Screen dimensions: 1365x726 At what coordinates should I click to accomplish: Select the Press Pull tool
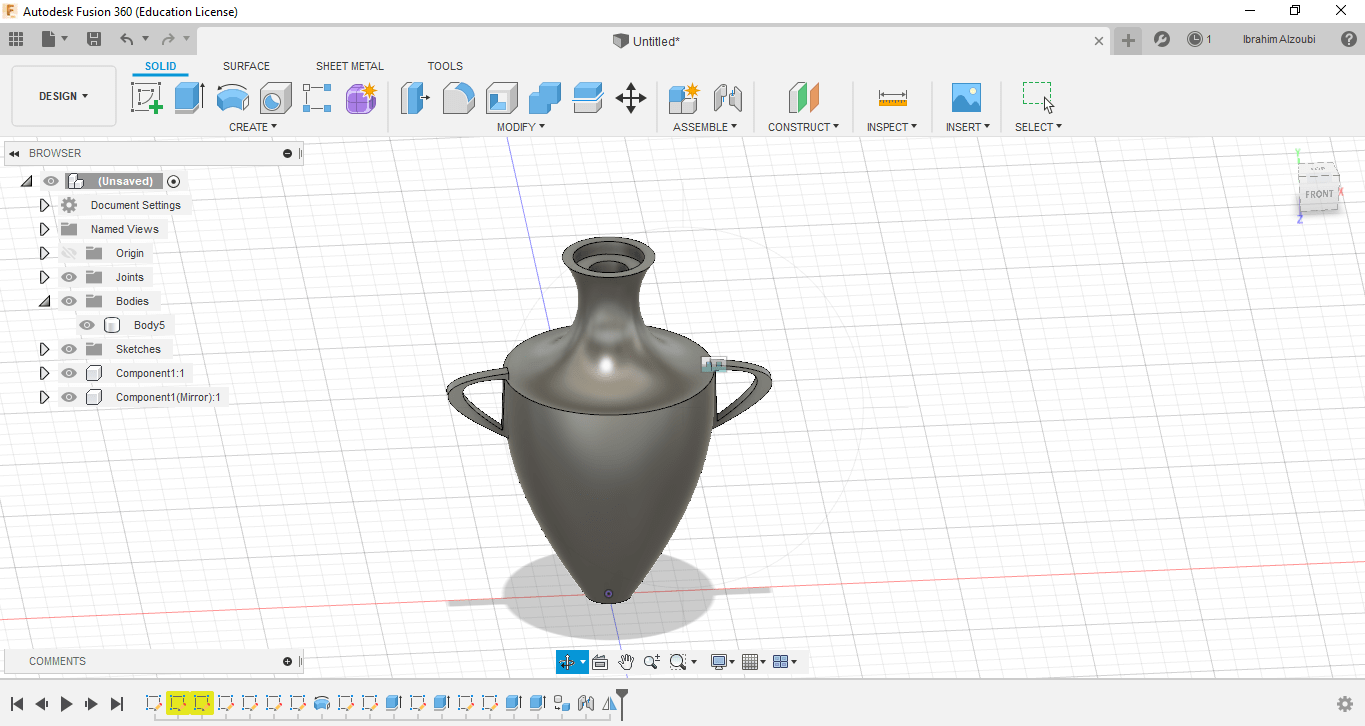pyautogui.click(x=415, y=98)
